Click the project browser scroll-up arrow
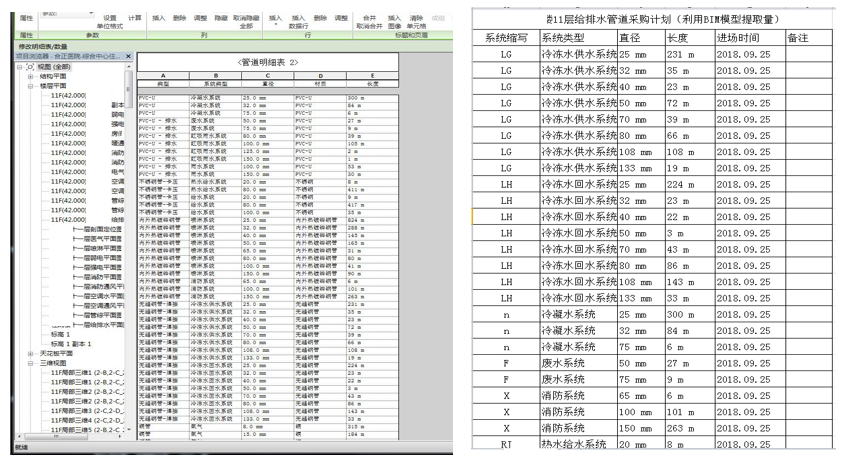 click(x=128, y=66)
